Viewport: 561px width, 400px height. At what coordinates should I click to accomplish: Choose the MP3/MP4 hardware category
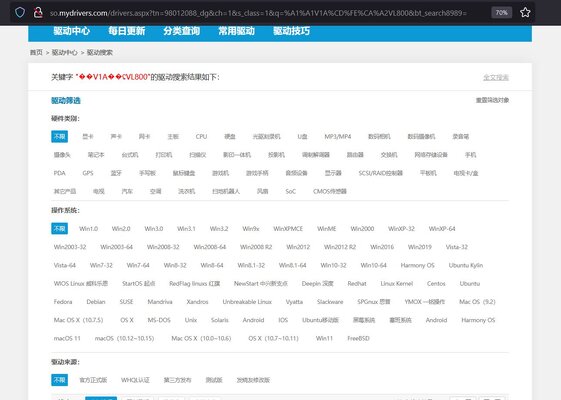click(338, 136)
